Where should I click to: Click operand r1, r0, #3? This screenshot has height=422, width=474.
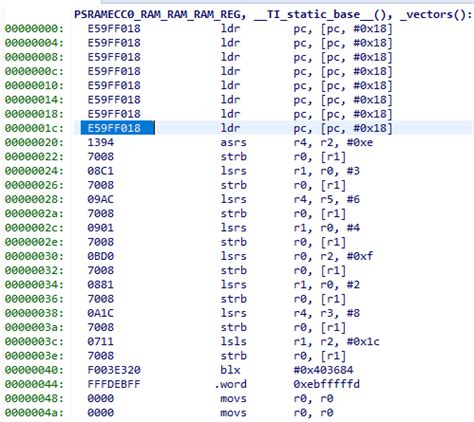pos(327,171)
